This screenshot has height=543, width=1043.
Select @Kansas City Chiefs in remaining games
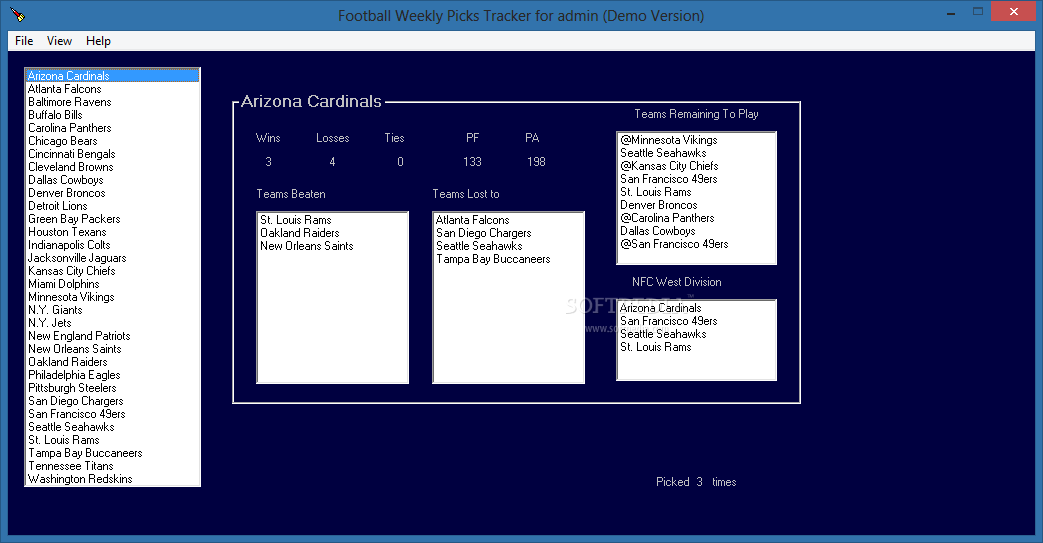pos(696,166)
